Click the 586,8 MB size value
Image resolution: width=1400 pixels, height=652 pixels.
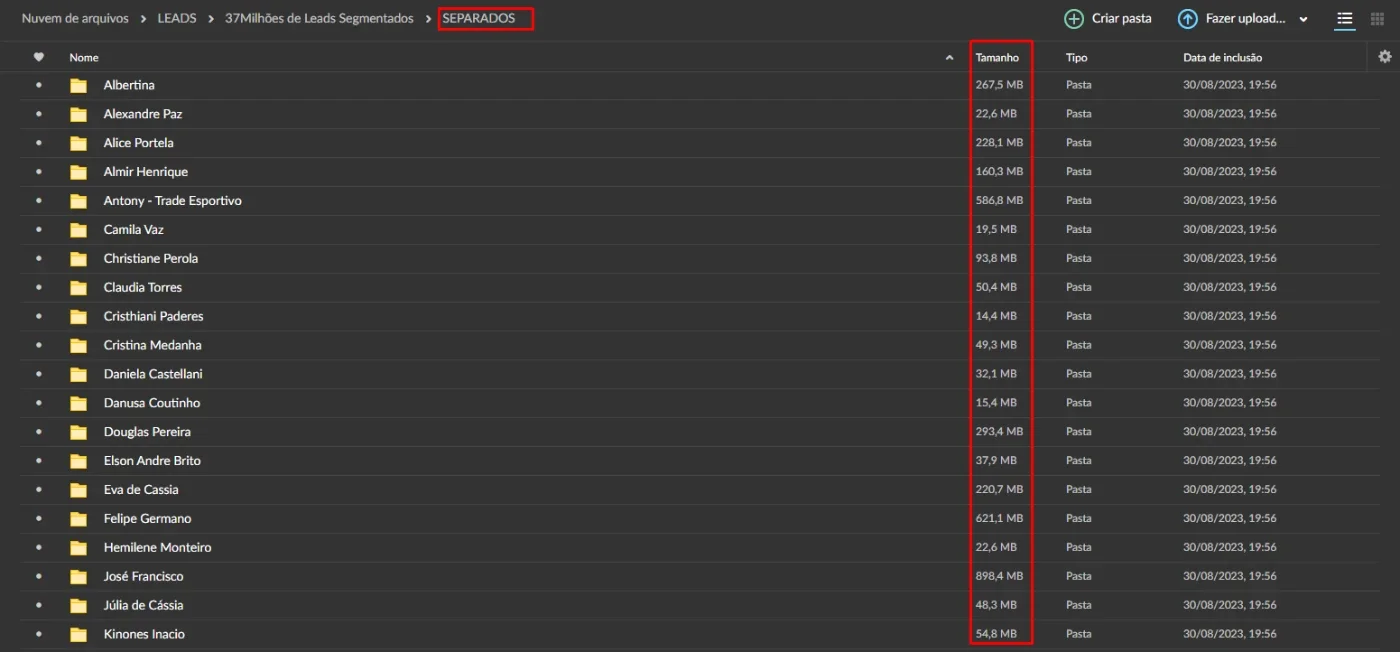click(x=999, y=201)
